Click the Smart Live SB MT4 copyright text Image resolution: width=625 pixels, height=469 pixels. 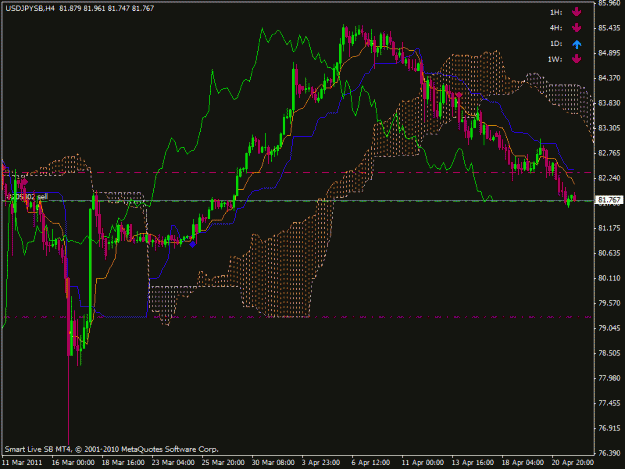[112, 449]
